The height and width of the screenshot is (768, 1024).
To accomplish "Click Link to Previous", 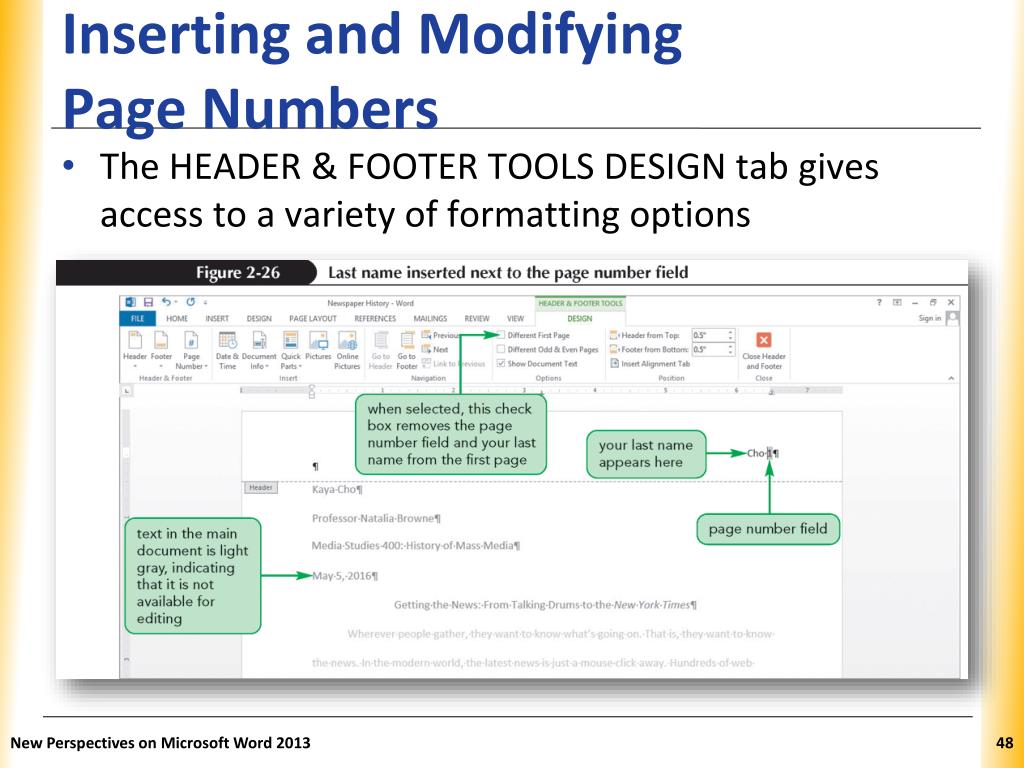I will tap(453, 364).
